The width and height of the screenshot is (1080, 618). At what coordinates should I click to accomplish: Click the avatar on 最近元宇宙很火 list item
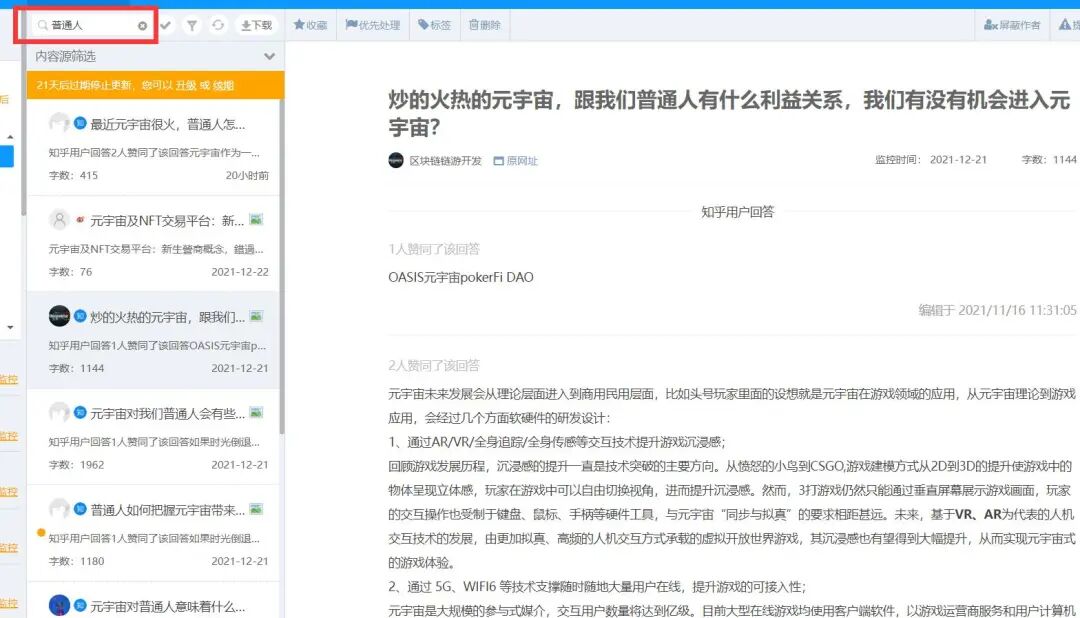click(x=59, y=123)
